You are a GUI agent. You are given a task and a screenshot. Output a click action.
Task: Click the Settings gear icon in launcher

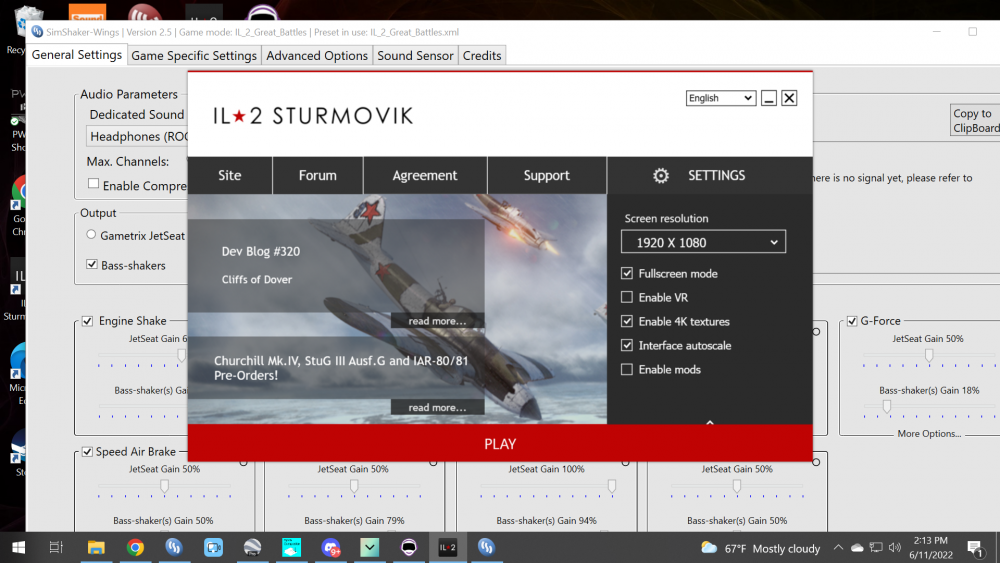pos(661,175)
